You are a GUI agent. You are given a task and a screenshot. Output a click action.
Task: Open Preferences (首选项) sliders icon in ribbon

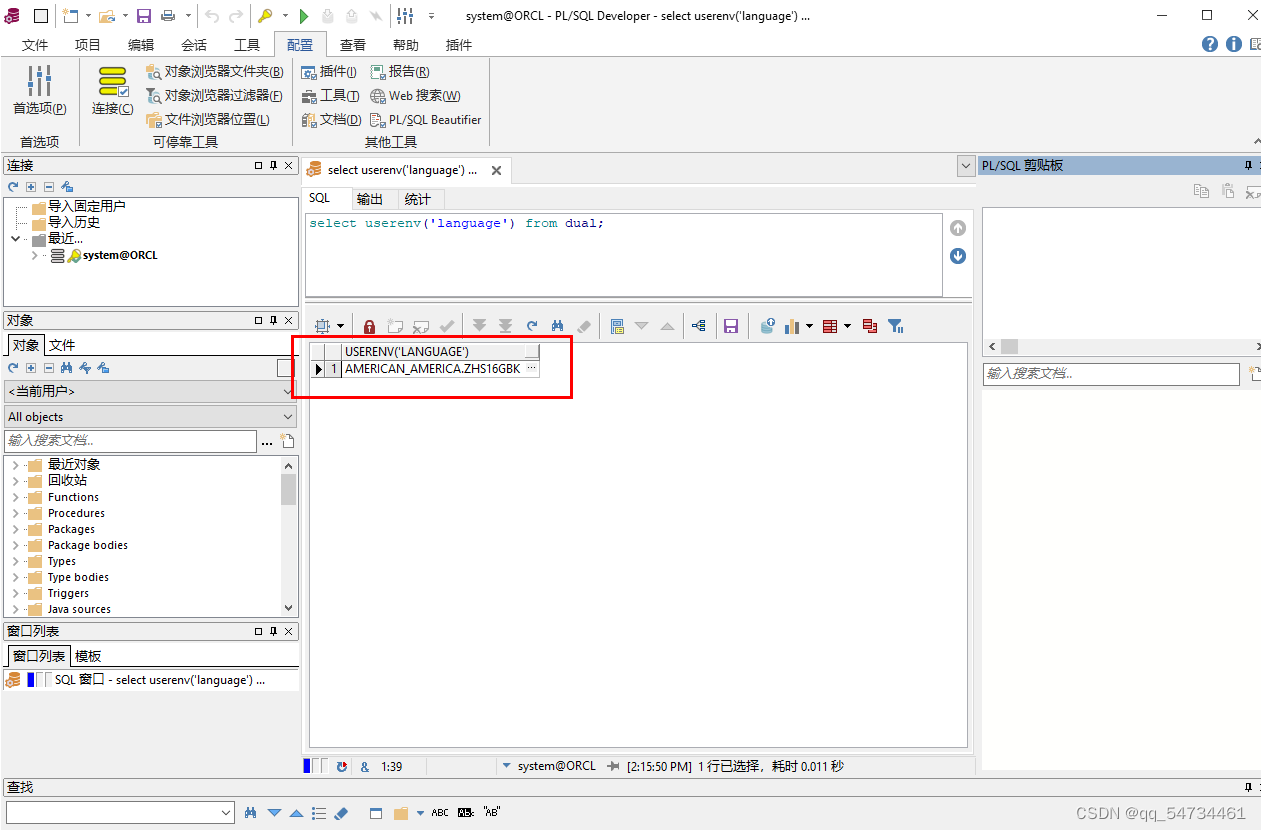40,82
